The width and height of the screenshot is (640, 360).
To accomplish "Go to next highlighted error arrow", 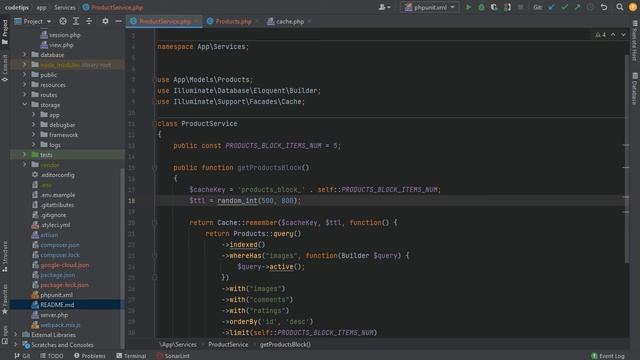I will click(623, 35).
